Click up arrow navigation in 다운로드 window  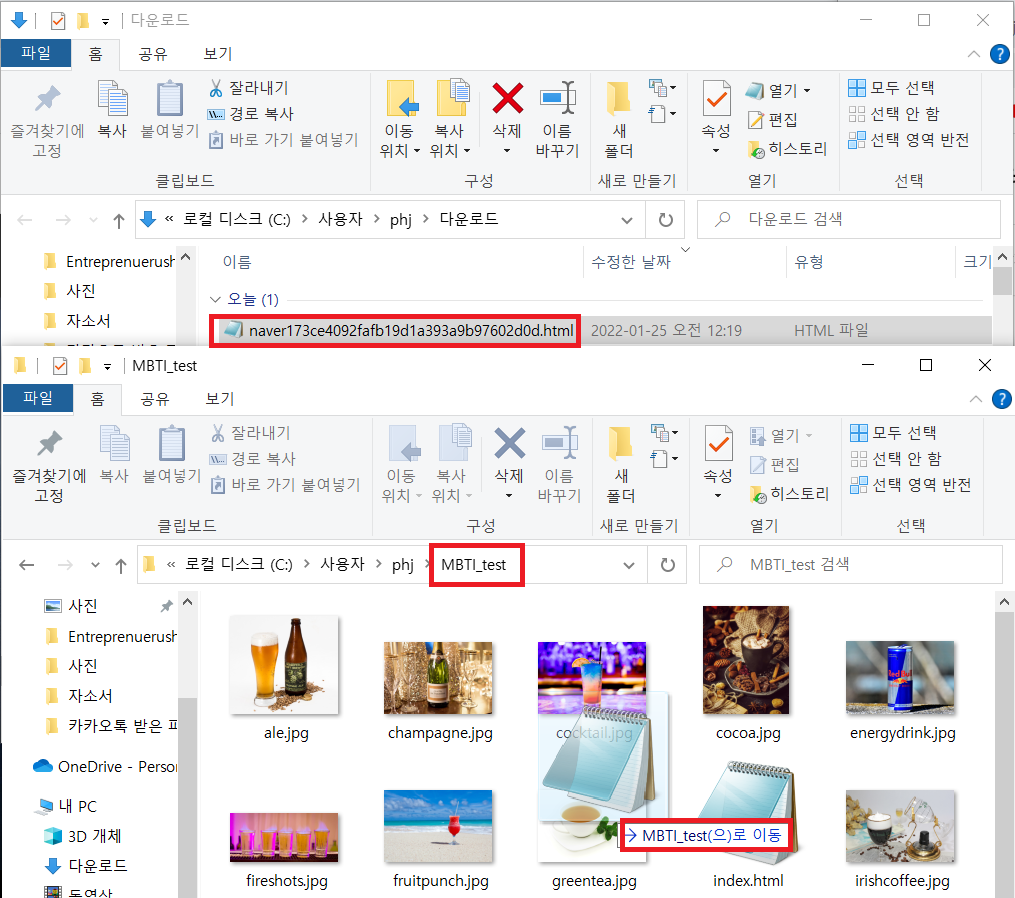click(118, 221)
